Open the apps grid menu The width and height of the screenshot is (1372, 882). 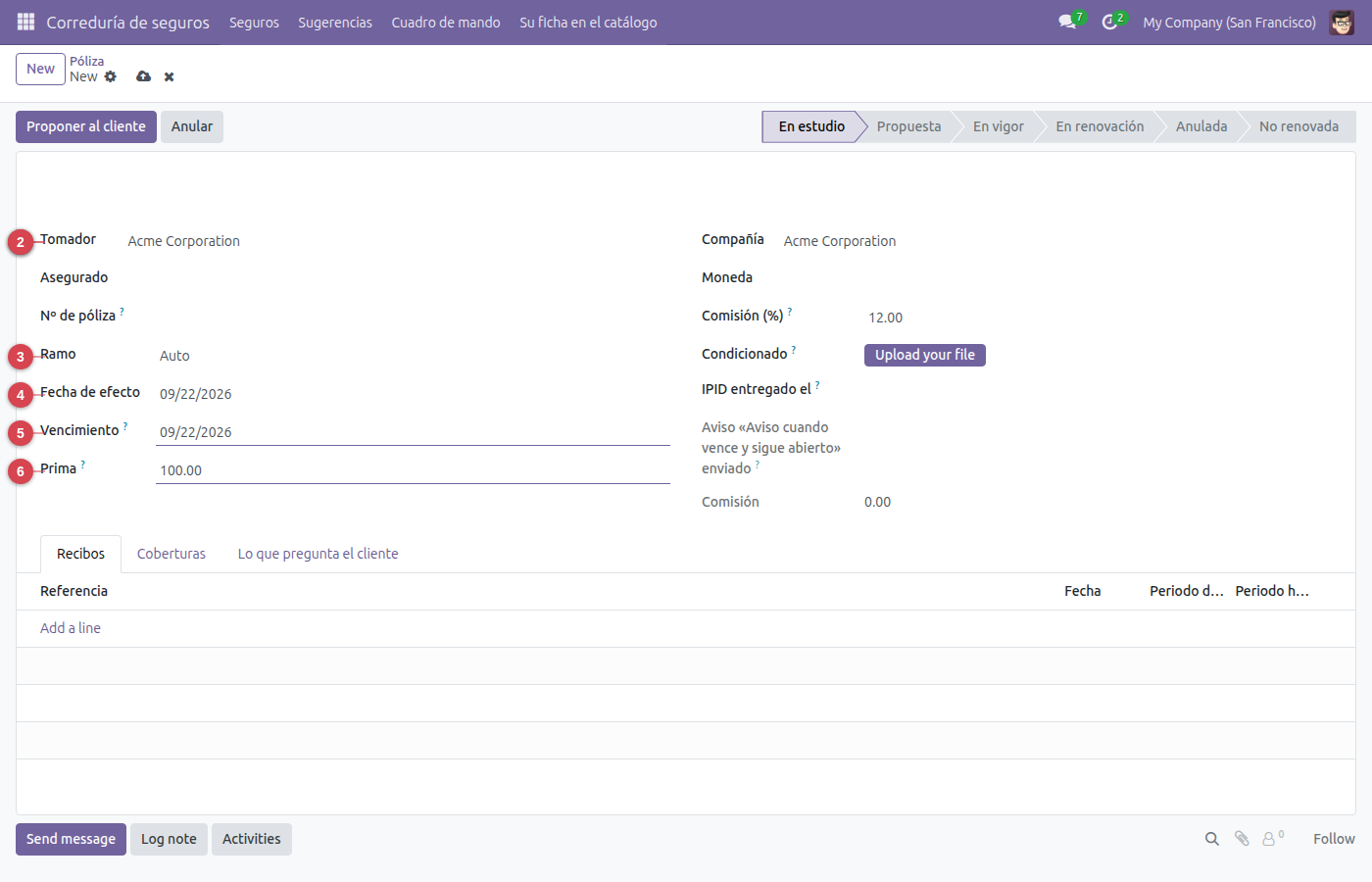click(x=25, y=22)
